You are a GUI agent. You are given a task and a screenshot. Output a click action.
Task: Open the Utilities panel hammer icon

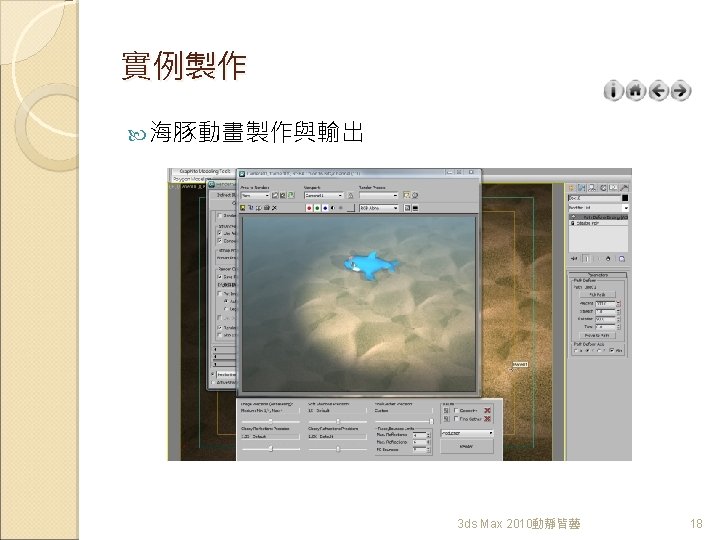pos(624,188)
